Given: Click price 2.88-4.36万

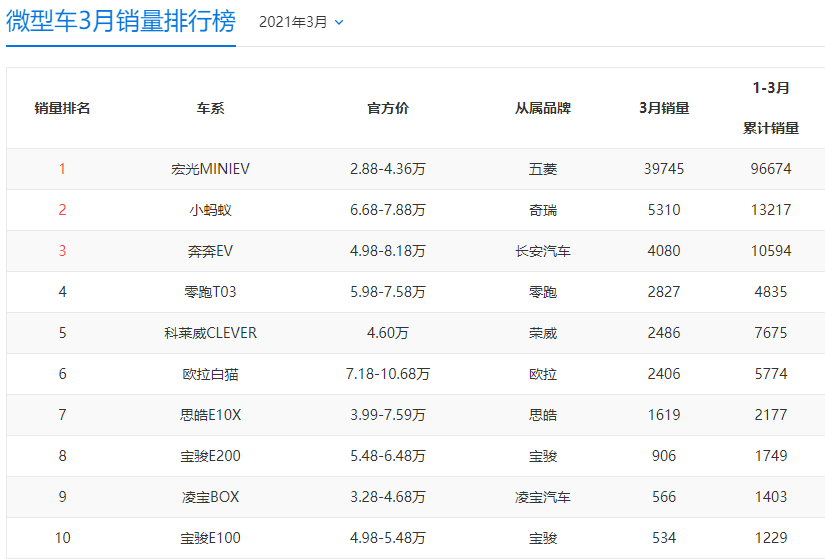Looking at the screenshot, I should tap(388, 169).
